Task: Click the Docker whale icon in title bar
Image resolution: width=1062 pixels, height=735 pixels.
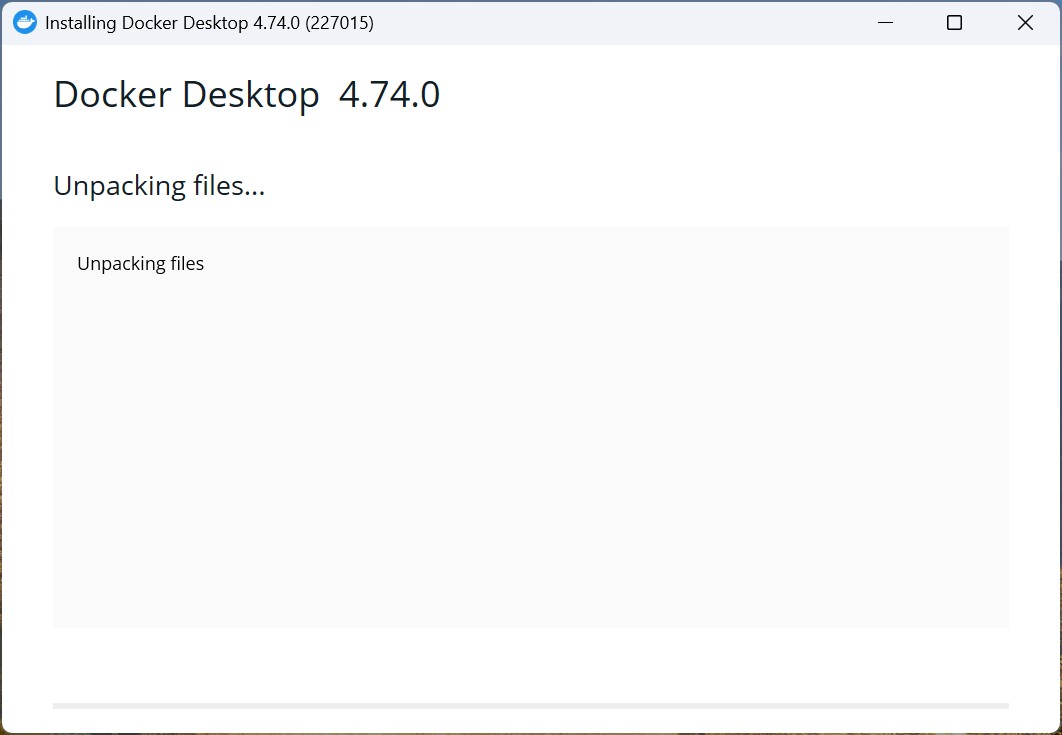Action: coord(25,22)
